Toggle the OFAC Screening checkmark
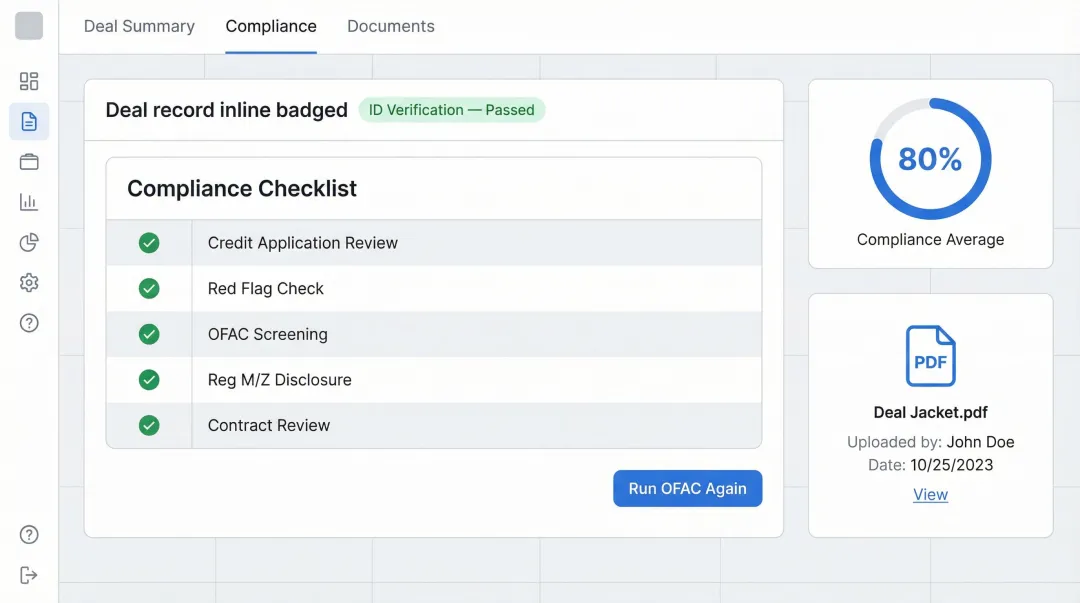The width and height of the screenshot is (1080, 603). pos(149,334)
